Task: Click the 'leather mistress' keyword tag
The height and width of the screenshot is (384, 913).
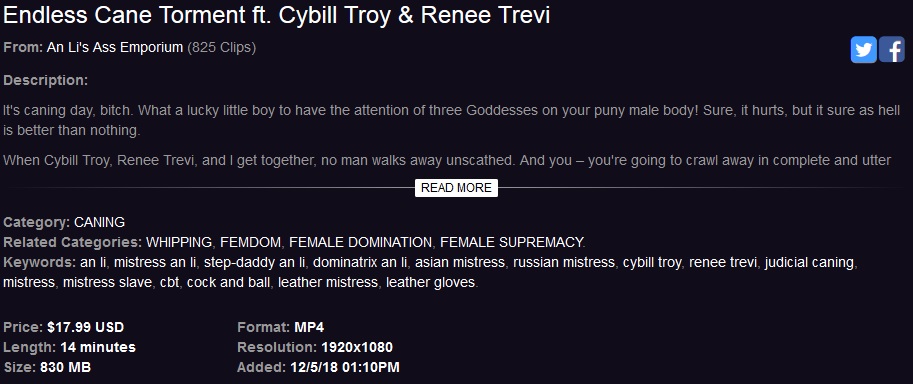Action: pos(328,283)
